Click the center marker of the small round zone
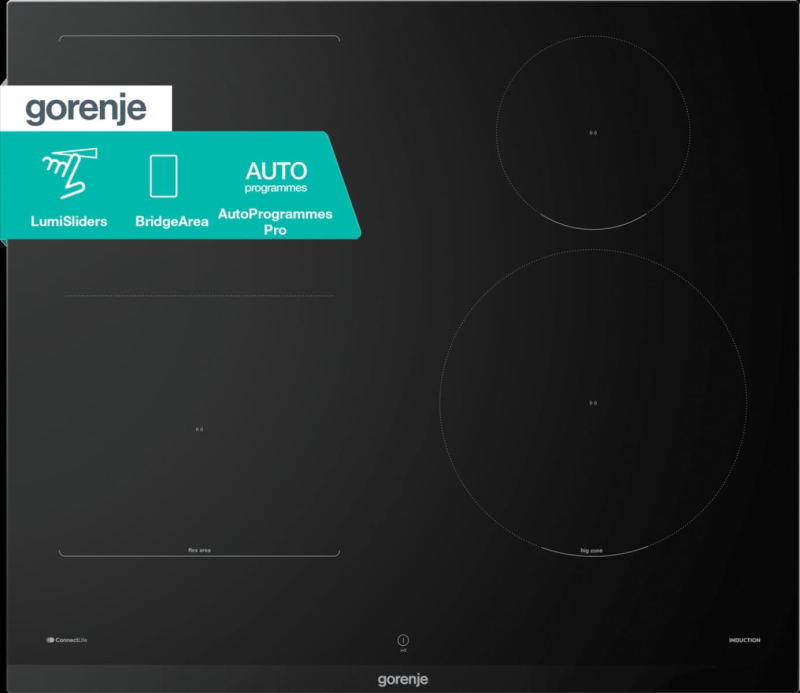The image size is (800, 693). coord(593,133)
